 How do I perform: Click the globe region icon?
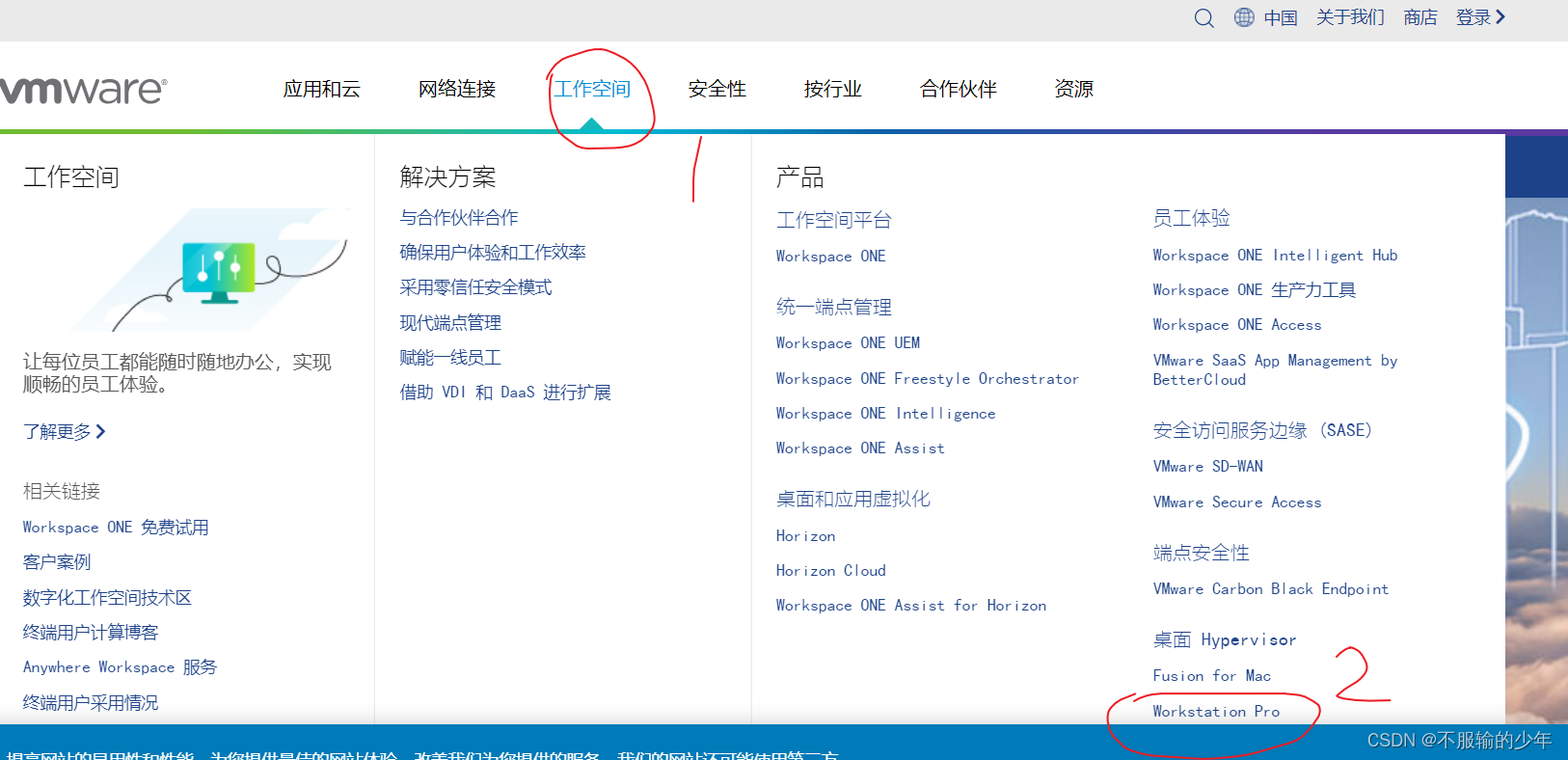point(1244,17)
